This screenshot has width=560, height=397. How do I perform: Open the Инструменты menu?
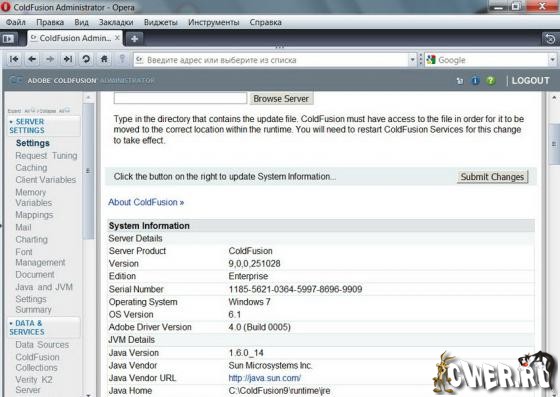pyautogui.click(x=214, y=22)
